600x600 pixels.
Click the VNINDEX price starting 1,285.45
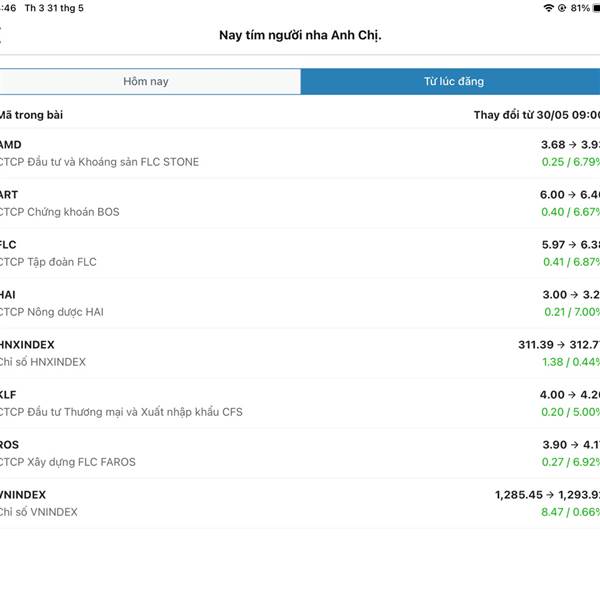tap(548, 495)
